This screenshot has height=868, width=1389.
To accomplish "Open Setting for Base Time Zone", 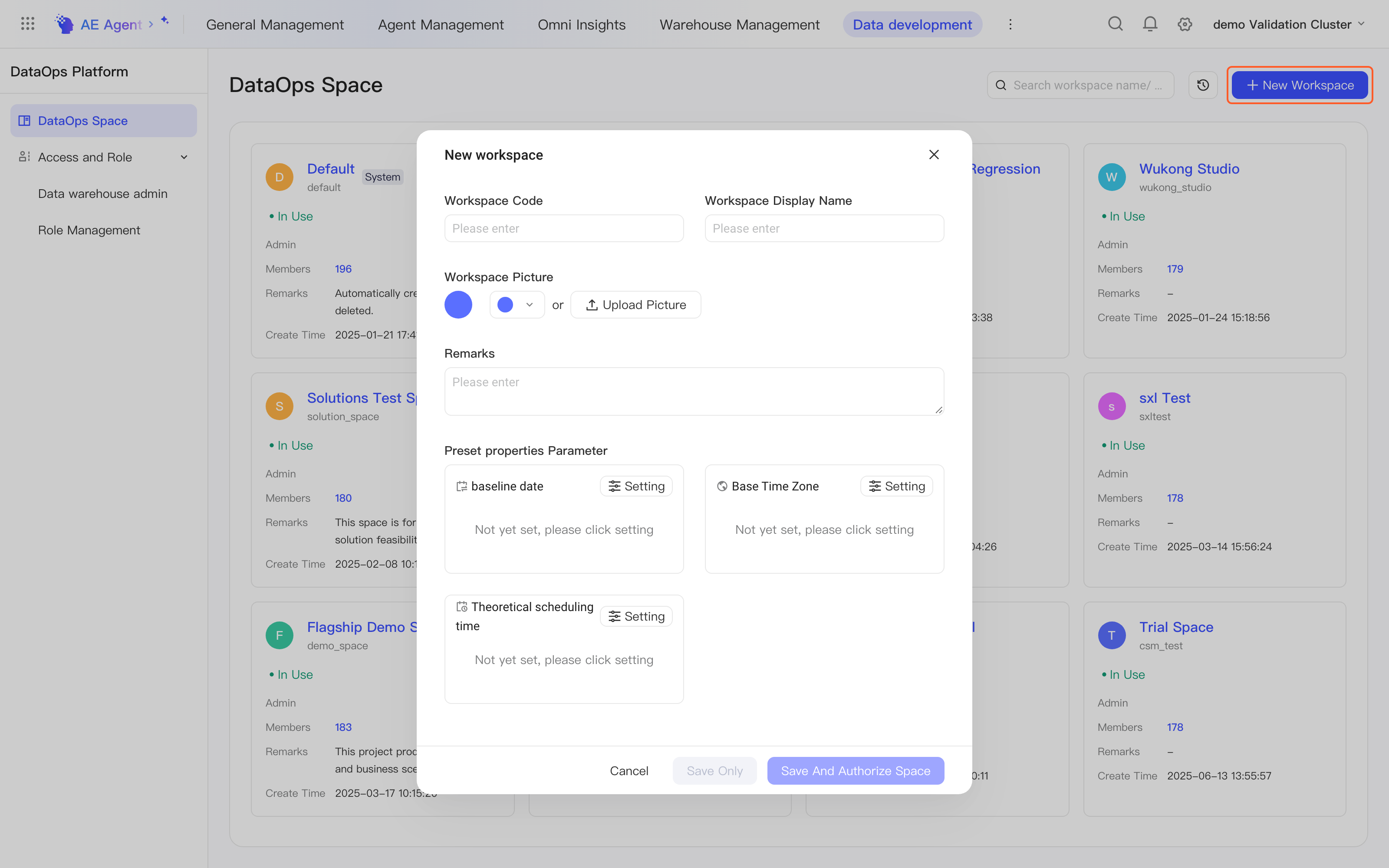I will click(896, 486).
